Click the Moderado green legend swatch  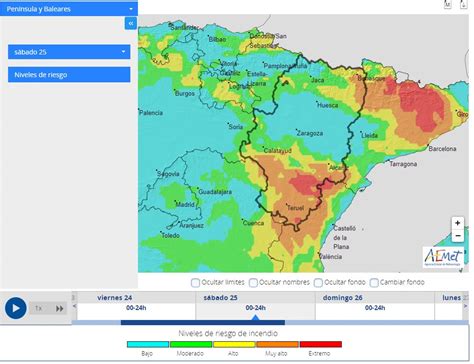coord(191,344)
